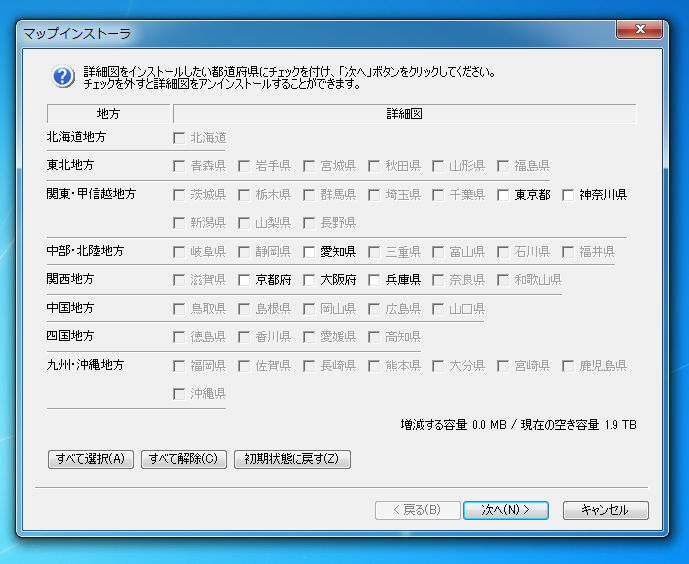Tick the 大阪府 checkbox
This screenshot has height=564, width=689.
pos(309,280)
